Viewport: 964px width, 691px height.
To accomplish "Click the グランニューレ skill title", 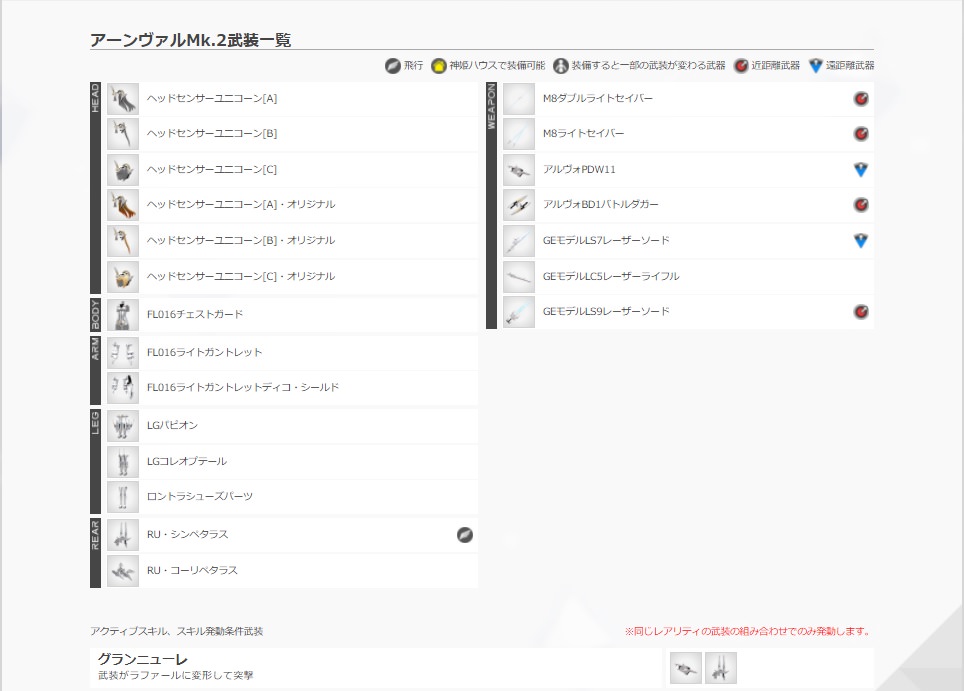I will pyautogui.click(x=142, y=659).
